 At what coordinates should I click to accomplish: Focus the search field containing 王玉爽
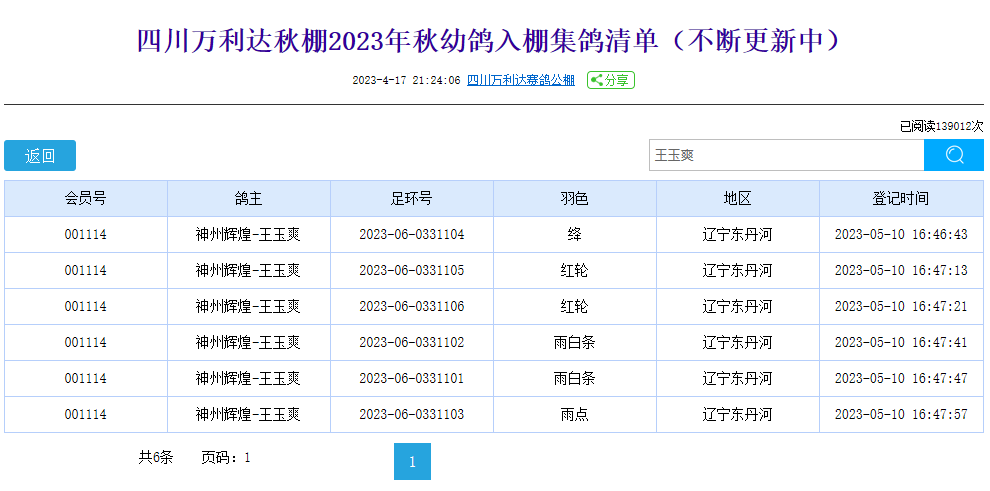(x=785, y=155)
